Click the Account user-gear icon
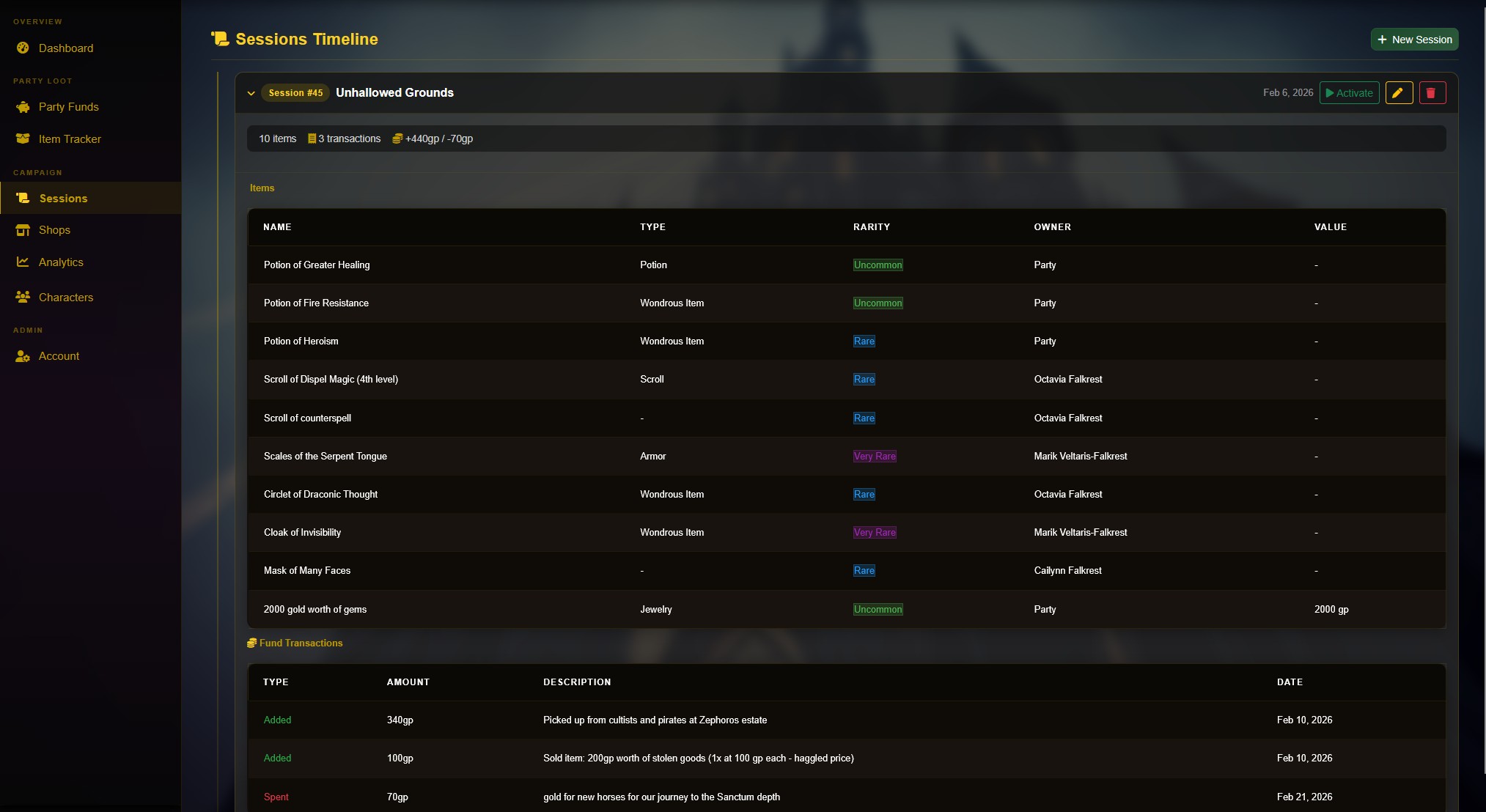1486x812 pixels. click(x=23, y=356)
